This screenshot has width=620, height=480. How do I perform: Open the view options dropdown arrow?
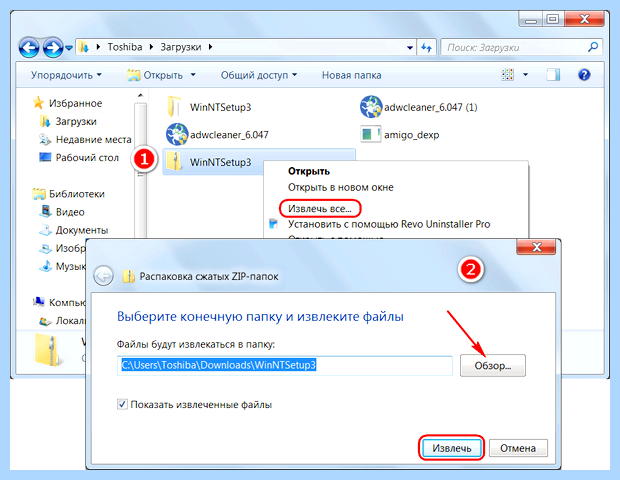pyautogui.click(x=525, y=74)
